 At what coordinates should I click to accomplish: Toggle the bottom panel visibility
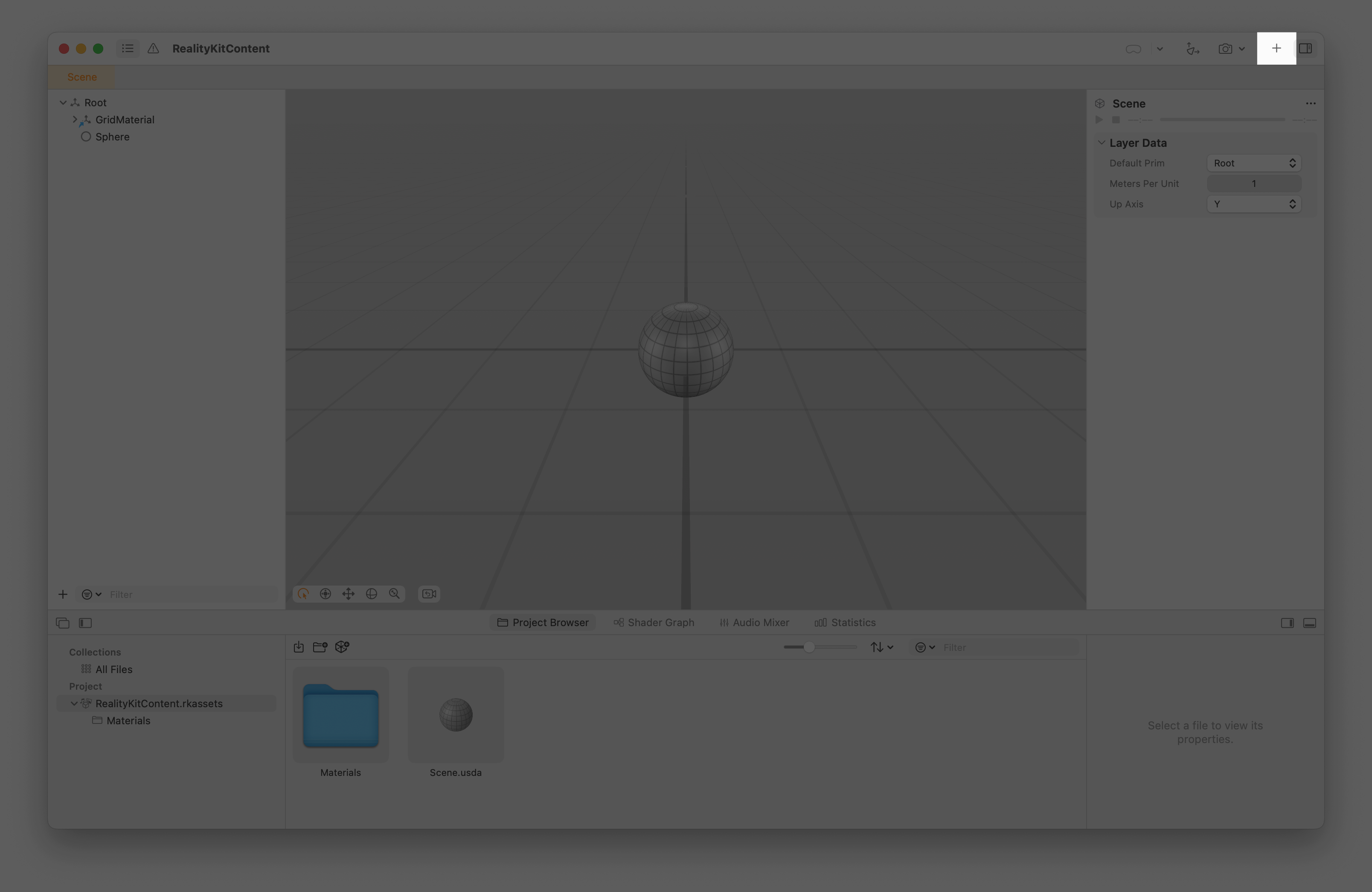coord(1310,623)
